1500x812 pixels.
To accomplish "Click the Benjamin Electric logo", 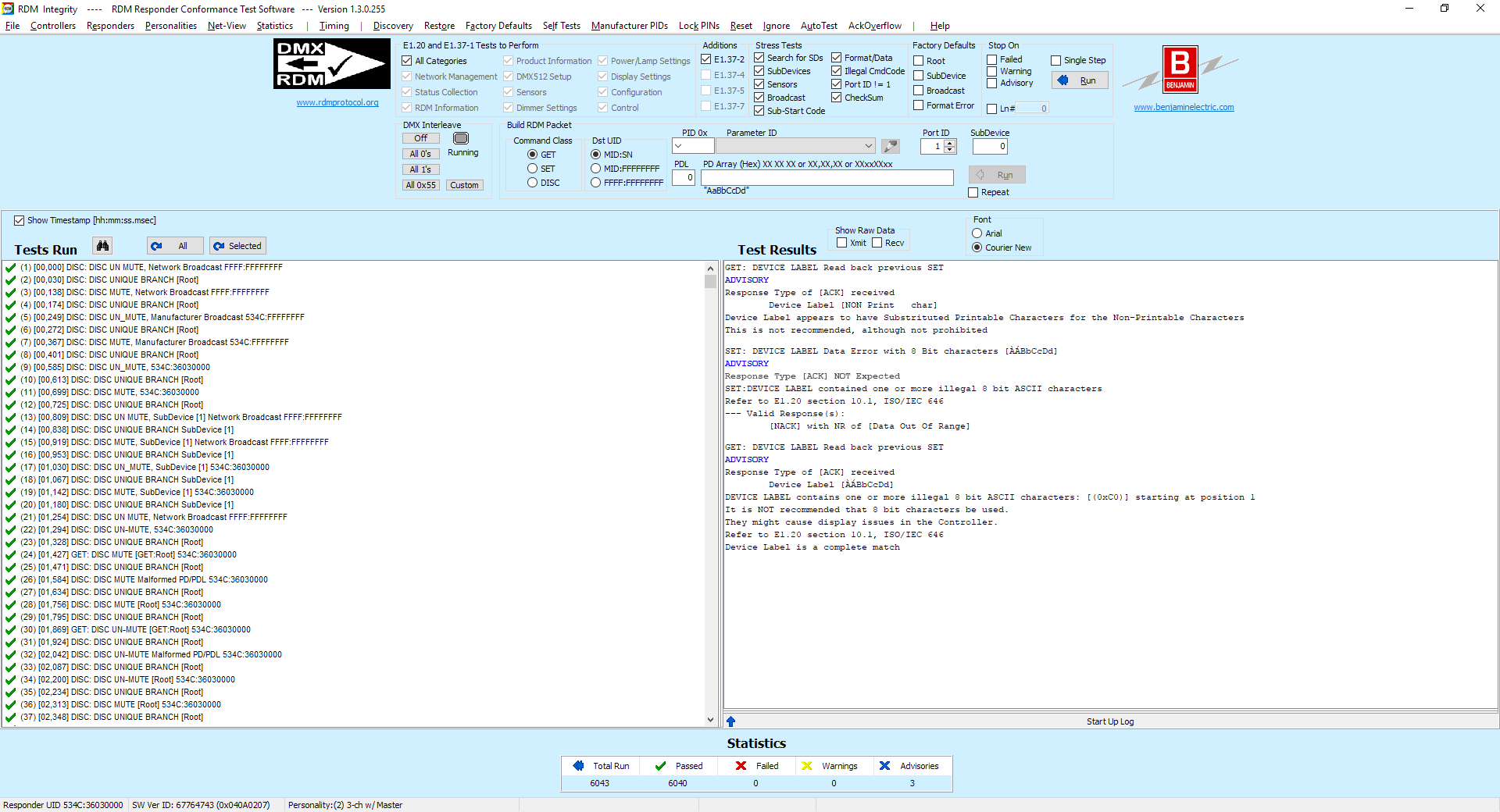I will click(x=1180, y=69).
